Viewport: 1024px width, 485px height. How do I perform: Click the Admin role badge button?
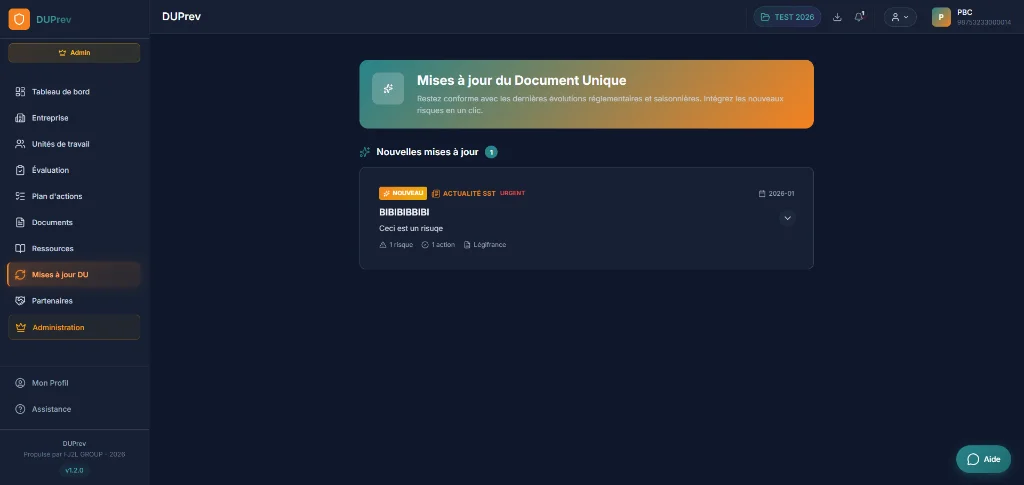[74, 53]
